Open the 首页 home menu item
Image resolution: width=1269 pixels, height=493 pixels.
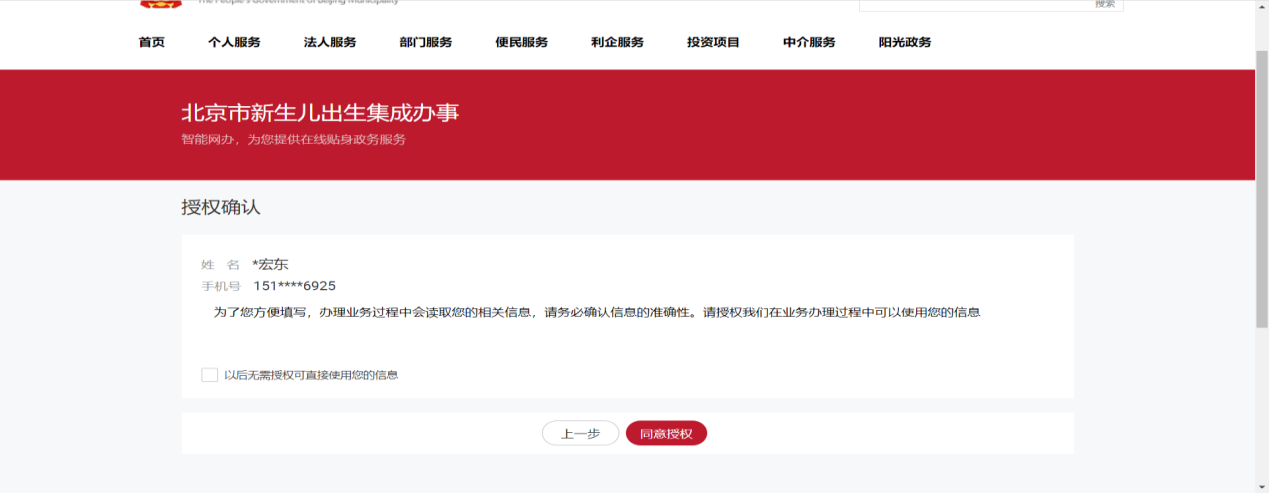pyautogui.click(x=152, y=42)
